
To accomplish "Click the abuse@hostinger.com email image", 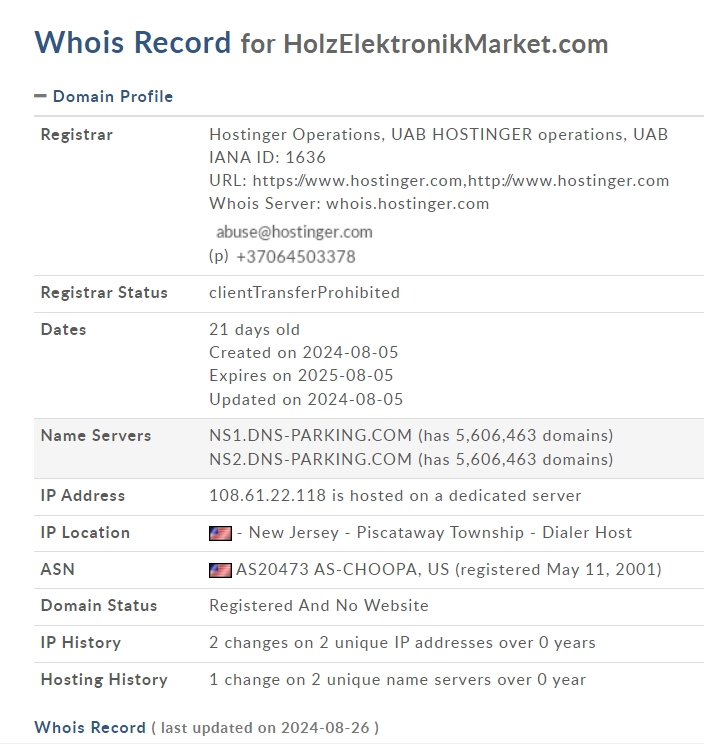I will point(294,232).
